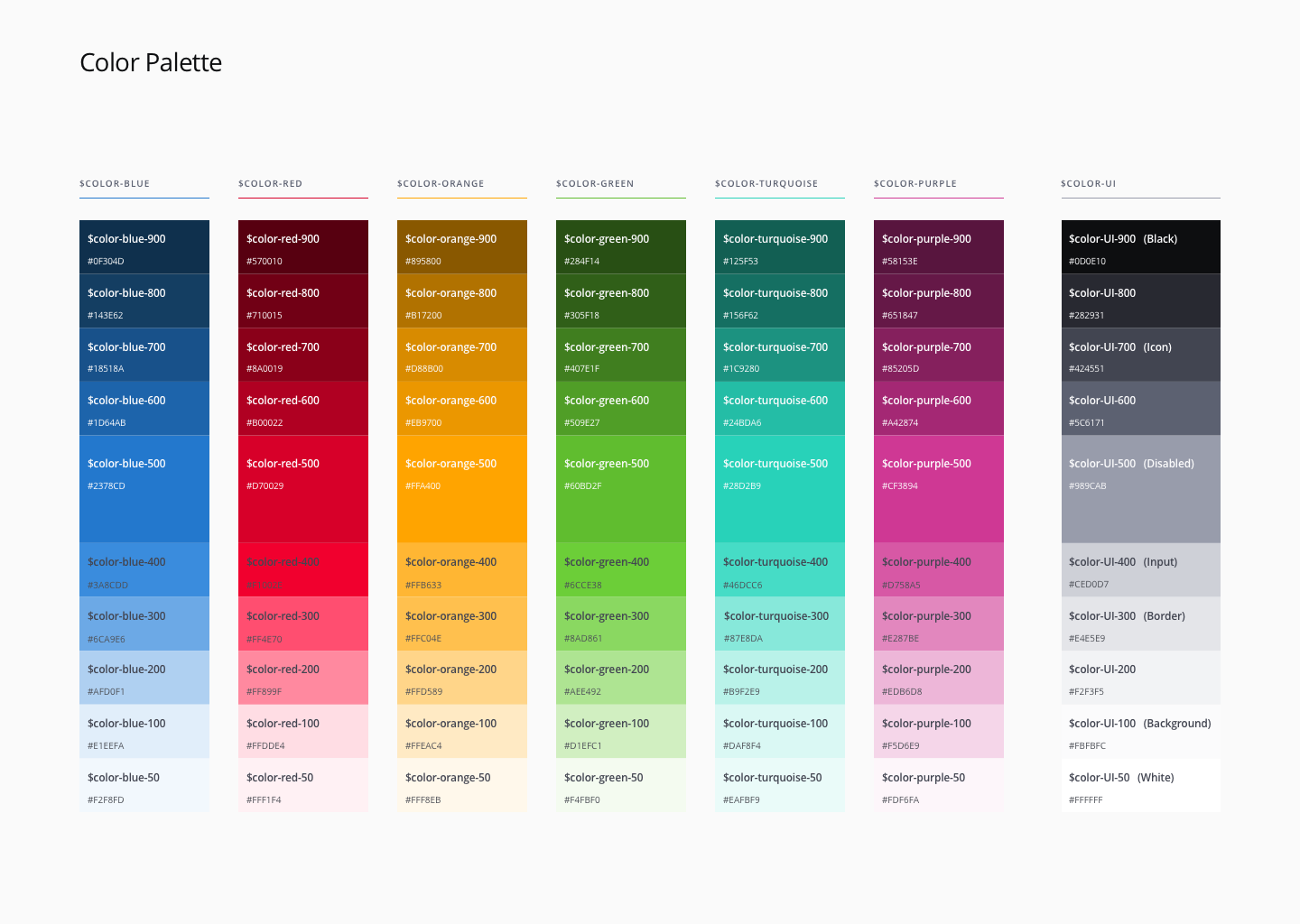This screenshot has width=1300, height=924.
Task: Pick the $color-blue-700 swatch
Action: coord(144,355)
